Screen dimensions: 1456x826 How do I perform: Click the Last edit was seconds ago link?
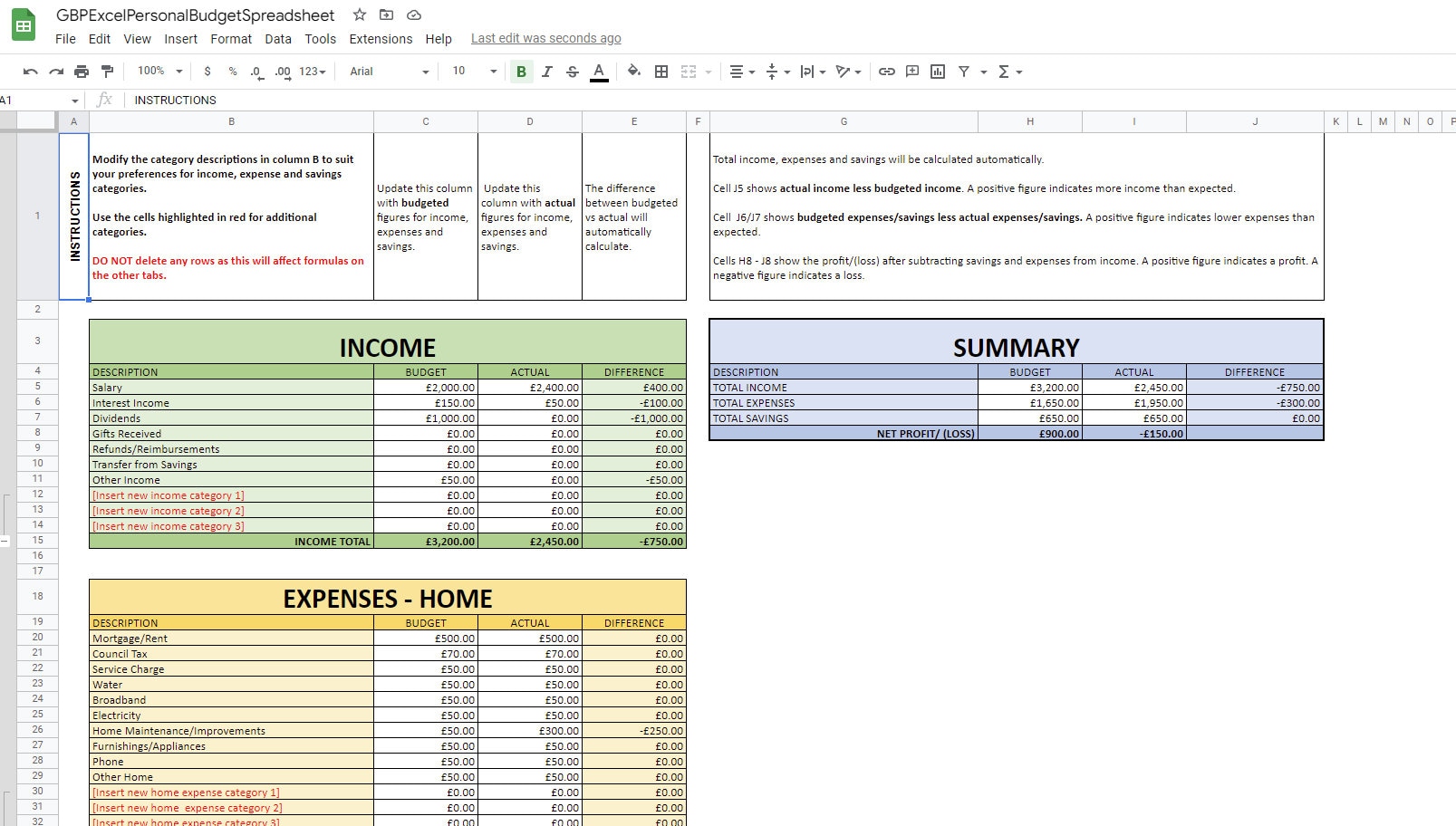click(545, 38)
